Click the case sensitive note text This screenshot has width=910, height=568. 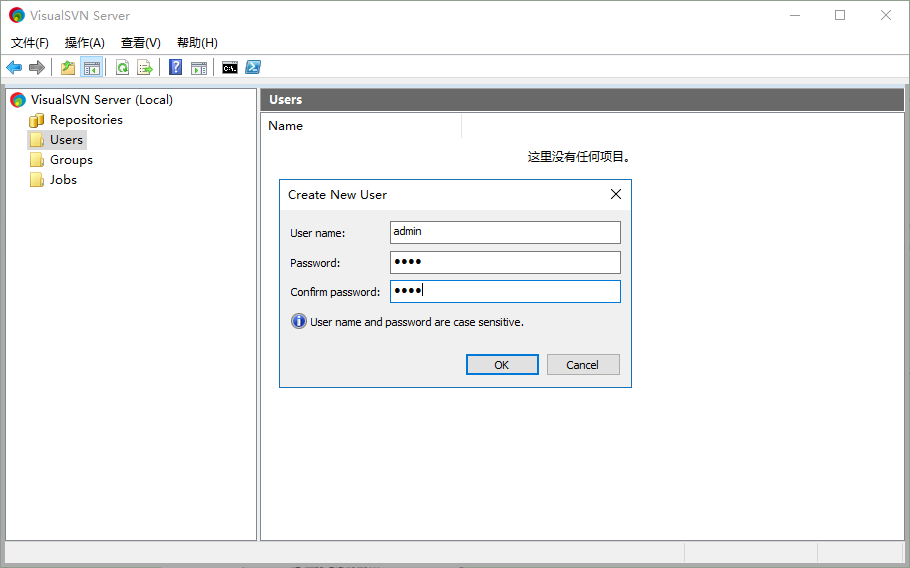[417, 322]
